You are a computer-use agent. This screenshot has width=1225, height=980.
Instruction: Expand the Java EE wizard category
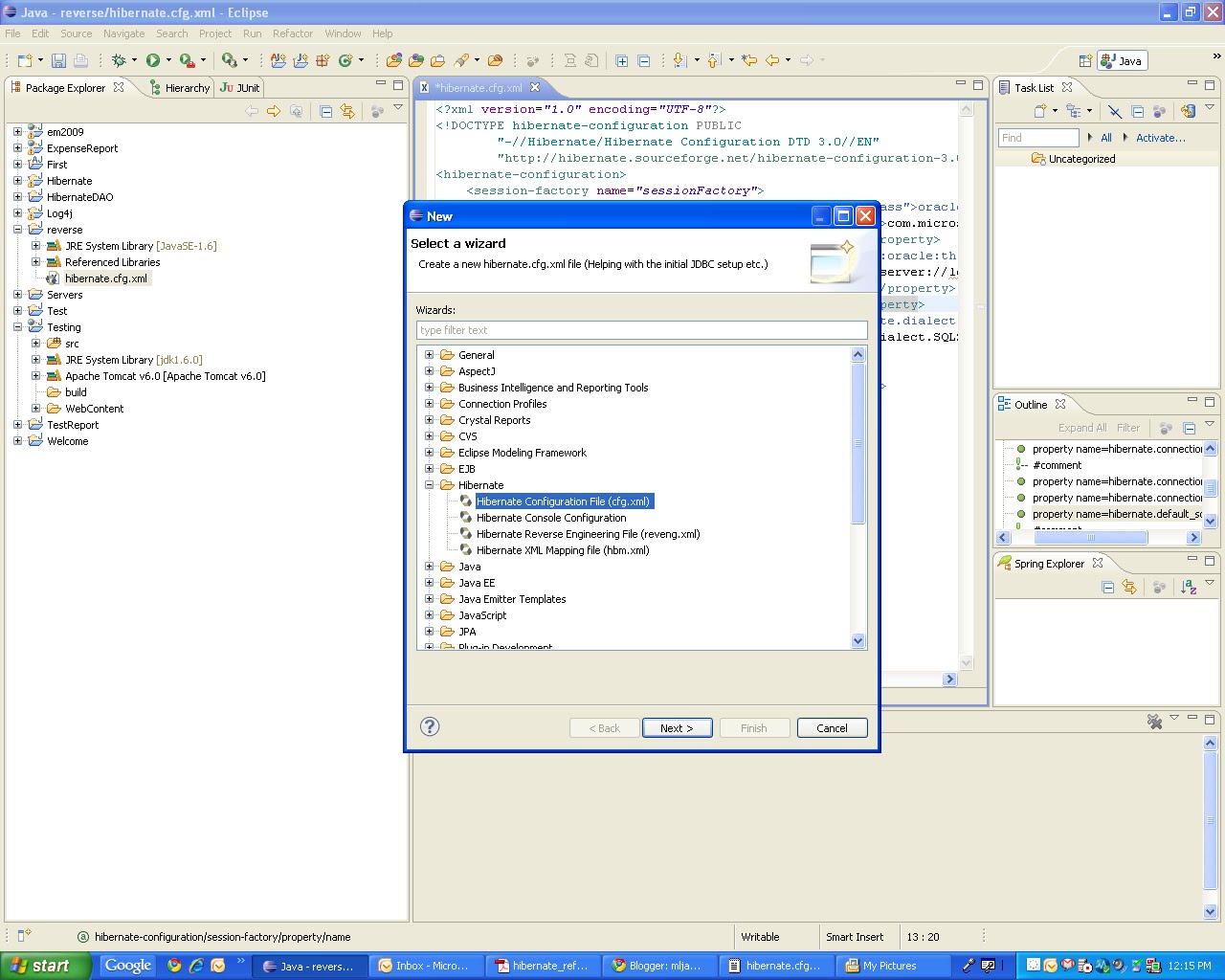coord(429,583)
